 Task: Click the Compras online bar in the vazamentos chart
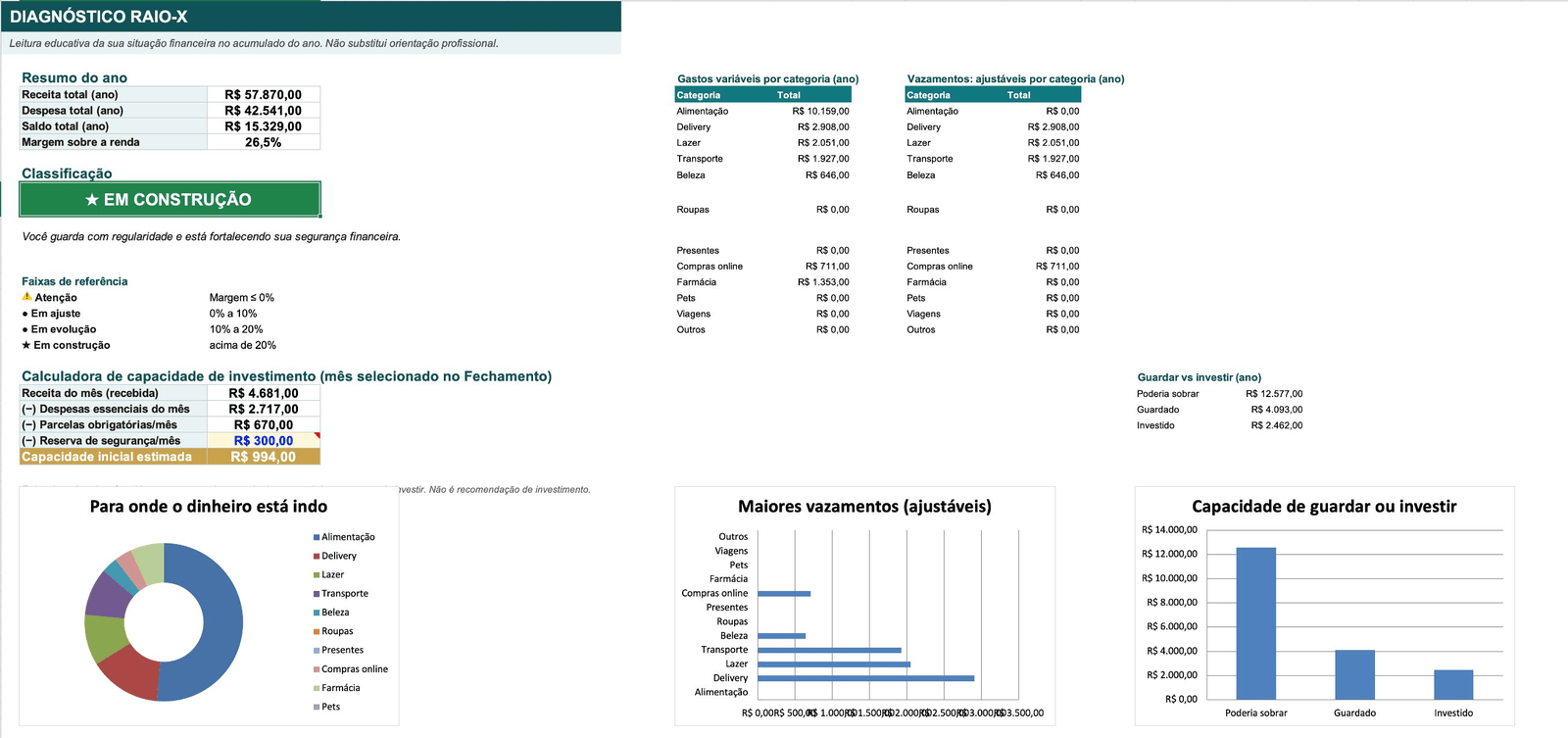coord(784,594)
